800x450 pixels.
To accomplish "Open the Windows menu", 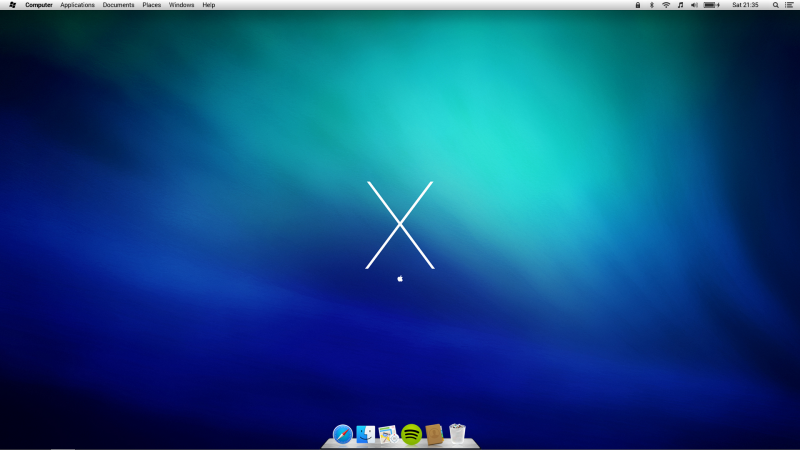I will pos(181,5).
